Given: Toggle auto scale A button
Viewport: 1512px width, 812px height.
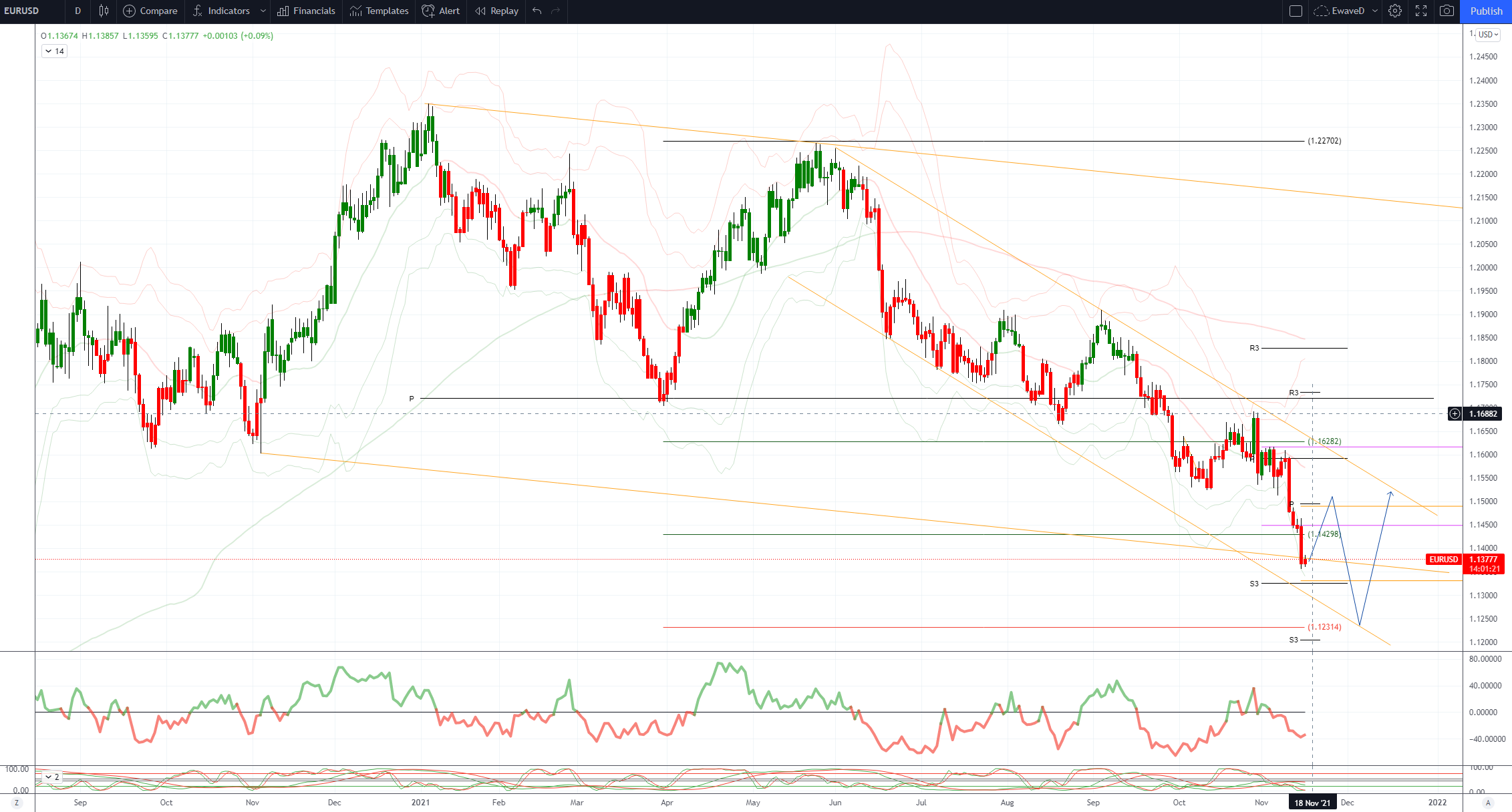Looking at the screenshot, I should coord(1487,802).
